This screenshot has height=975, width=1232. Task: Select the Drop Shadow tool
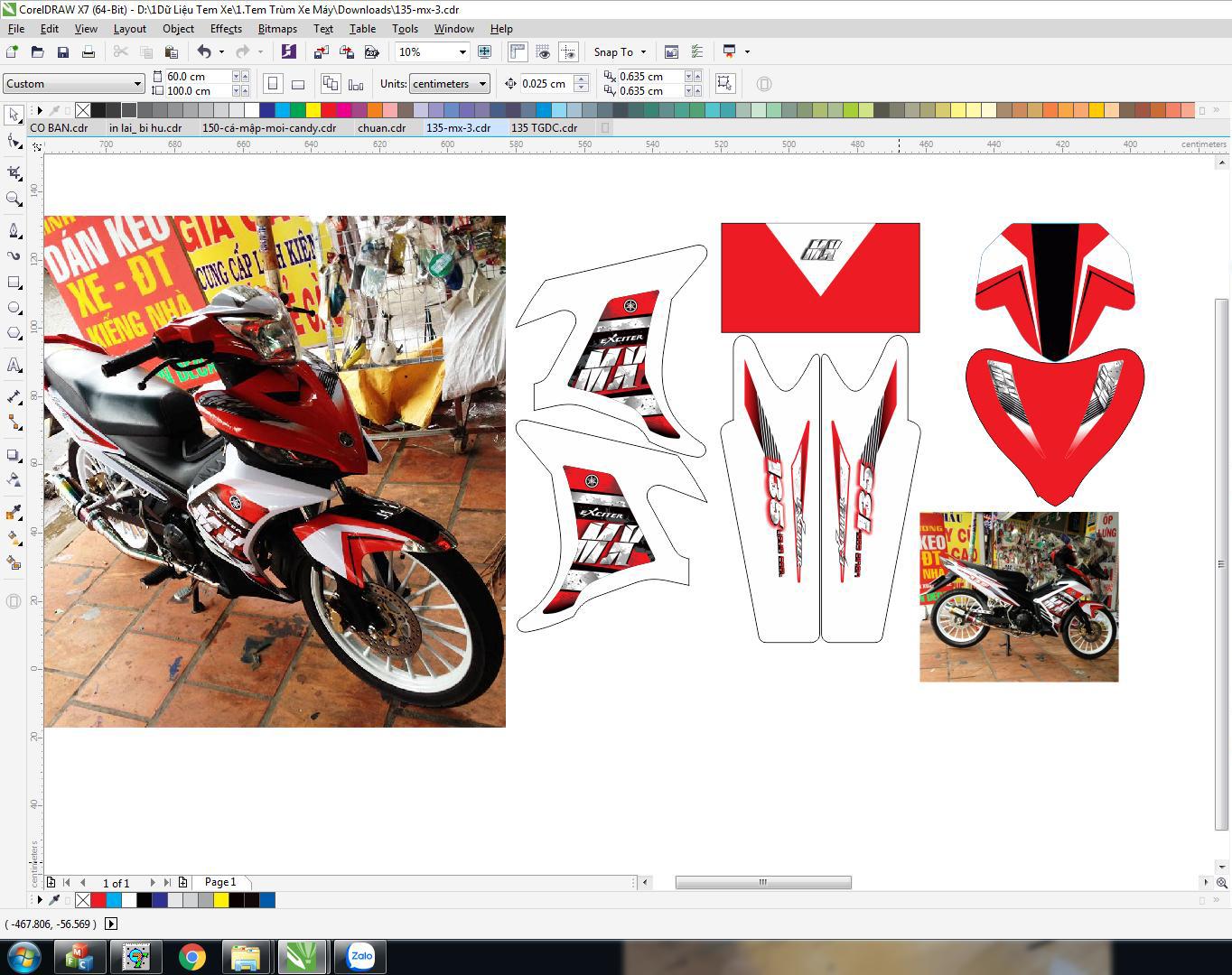click(x=14, y=455)
